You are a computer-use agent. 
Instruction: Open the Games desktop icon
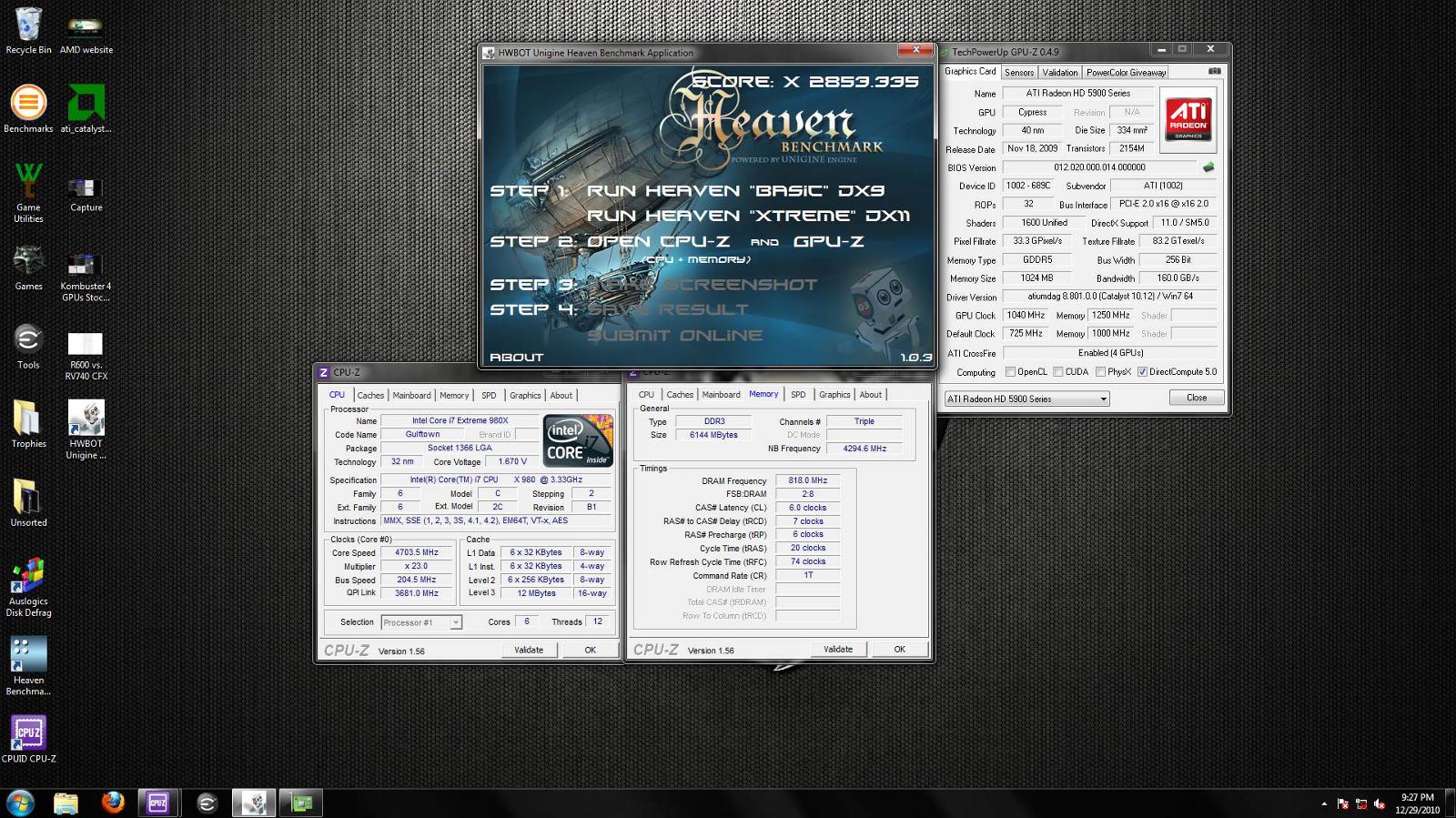(28, 268)
